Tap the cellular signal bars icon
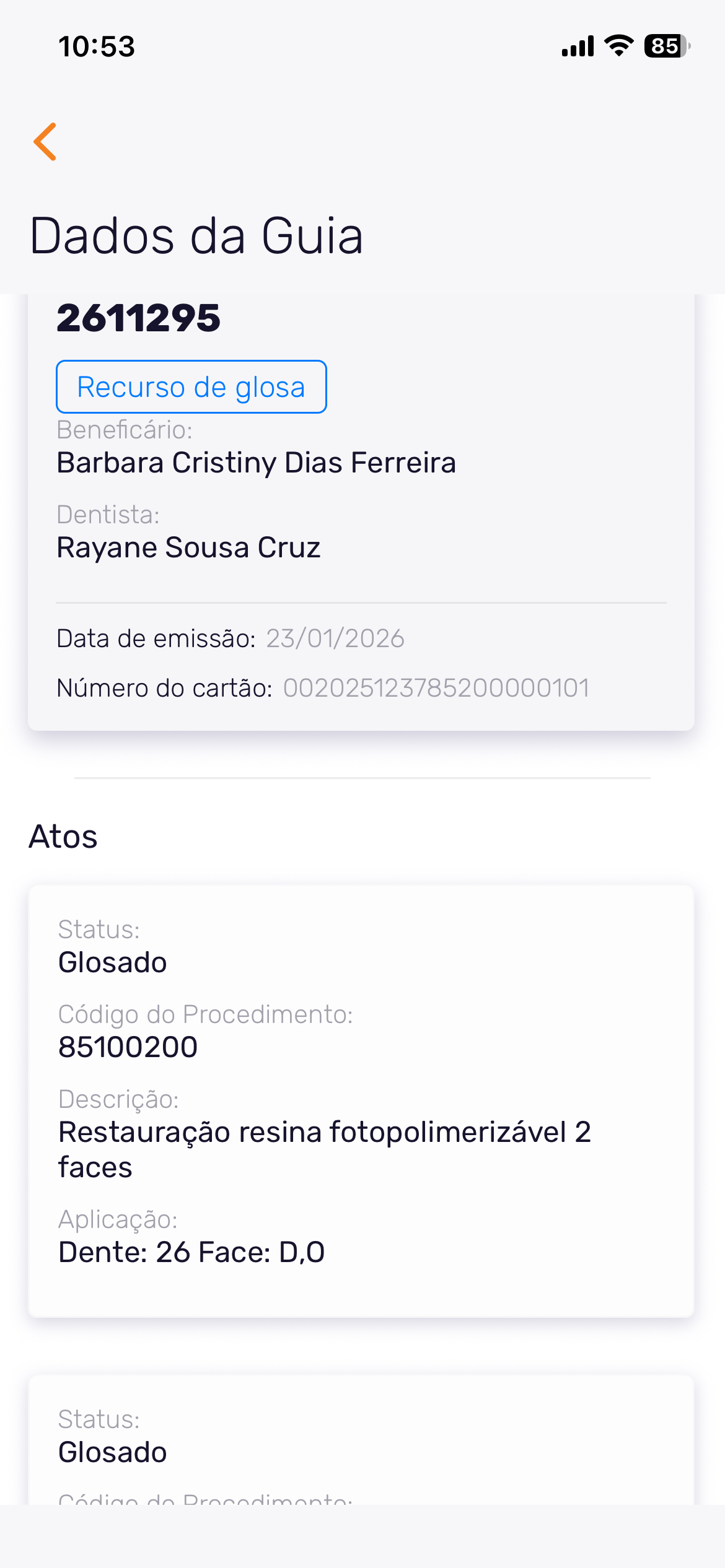 (578, 46)
